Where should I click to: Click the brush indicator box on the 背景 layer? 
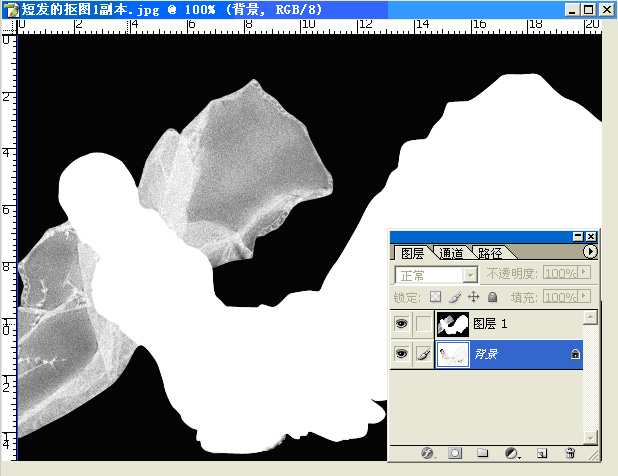[x=423, y=353]
